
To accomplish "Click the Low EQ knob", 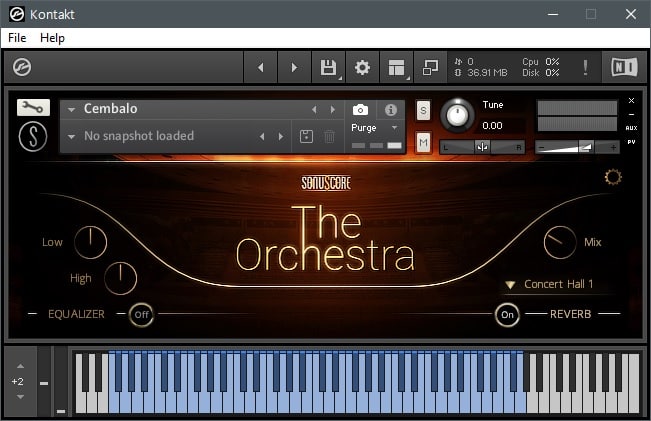I will coord(90,242).
